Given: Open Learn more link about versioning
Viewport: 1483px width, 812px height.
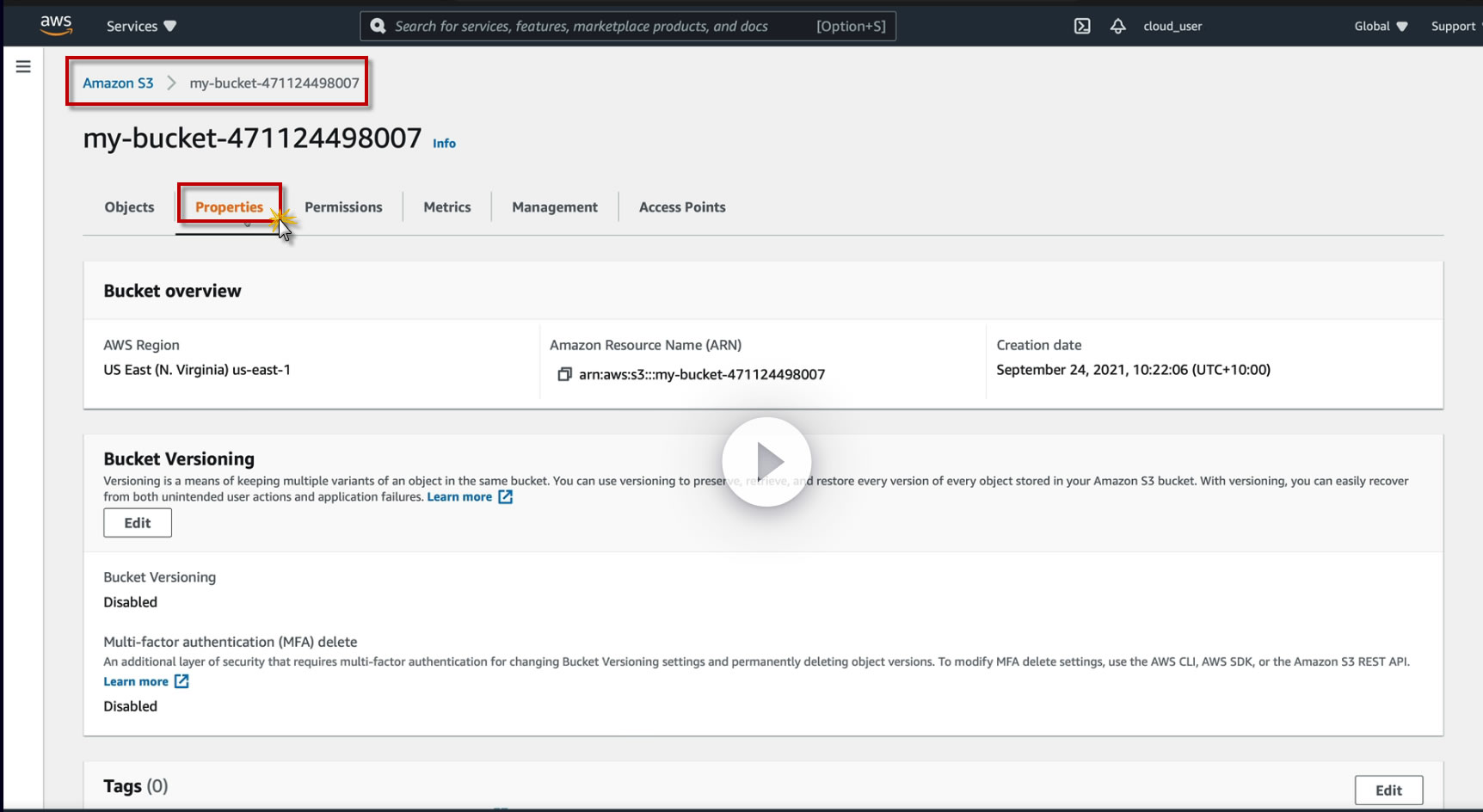Looking at the screenshot, I should 470,497.
